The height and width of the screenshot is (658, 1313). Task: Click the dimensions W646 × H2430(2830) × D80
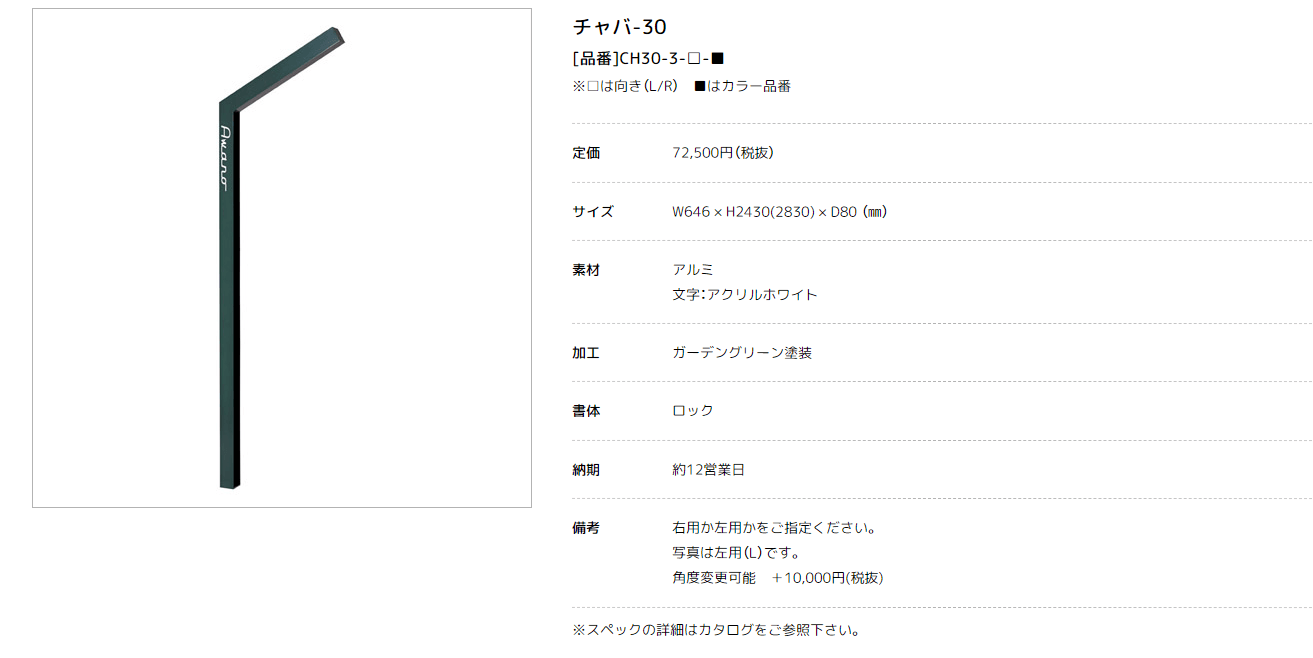click(780, 212)
